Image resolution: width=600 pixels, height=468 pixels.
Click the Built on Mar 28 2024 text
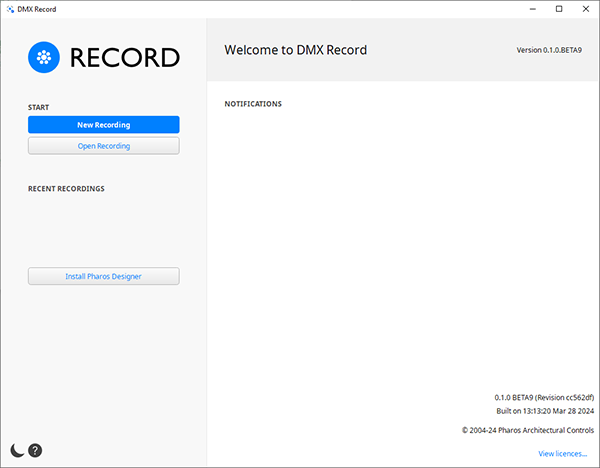545,411
